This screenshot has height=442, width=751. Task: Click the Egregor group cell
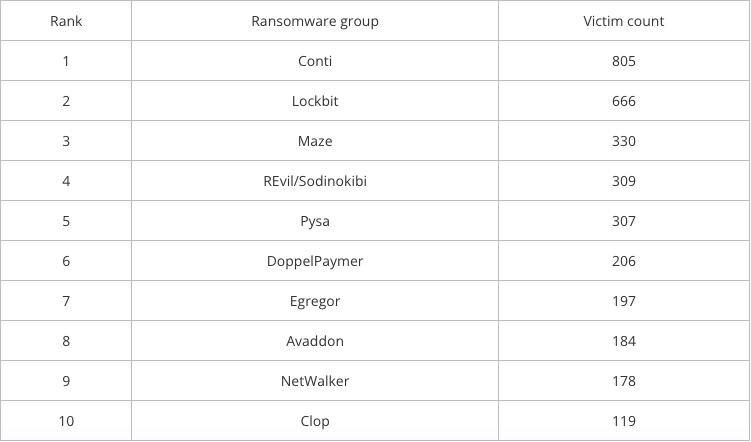[x=315, y=301]
